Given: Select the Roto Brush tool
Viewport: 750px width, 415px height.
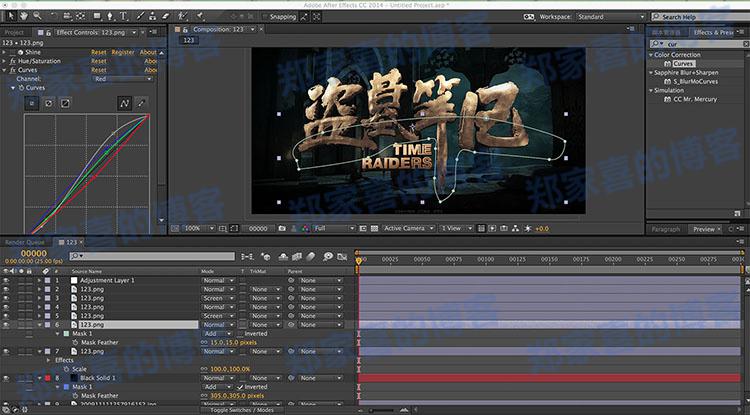Looking at the screenshot, I should point(183,16).
